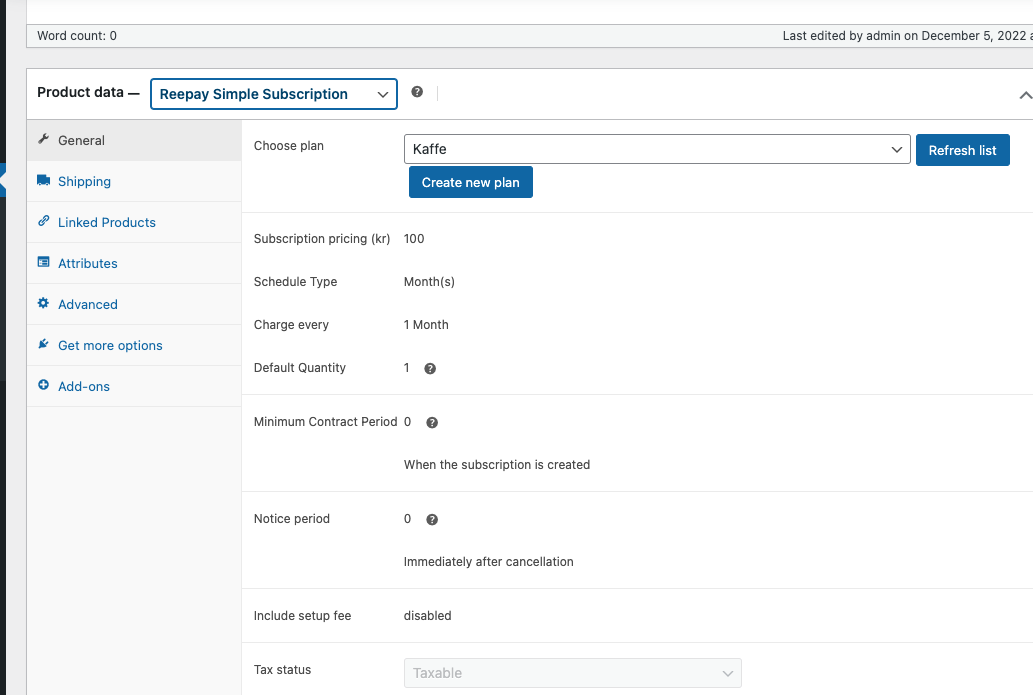1033x695 pixels.
Task: Click the Attributes card icon
Action: [44, 262]
